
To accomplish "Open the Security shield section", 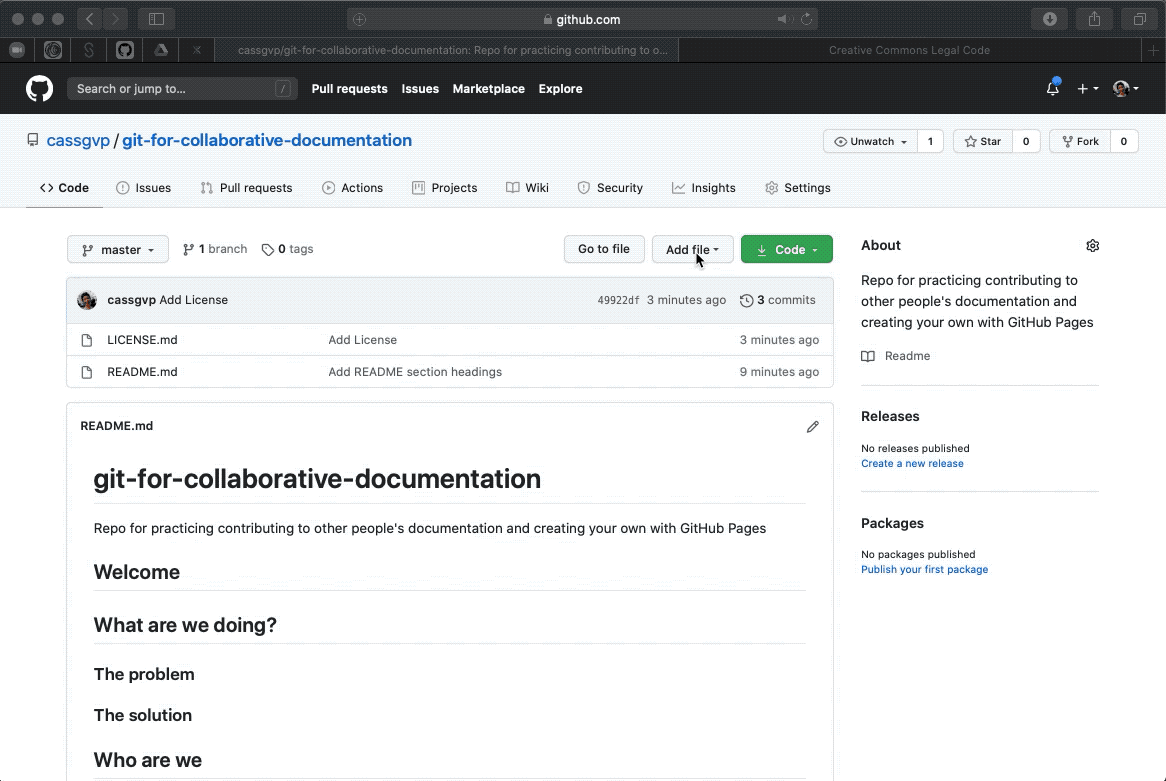I will pos(610,187).
